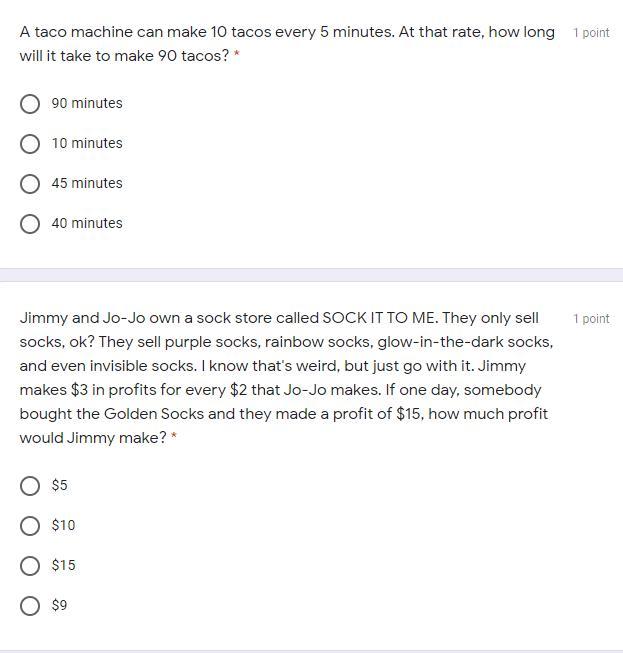Select the 10 minutes radio button
The image size is (623, 653).
30,144
